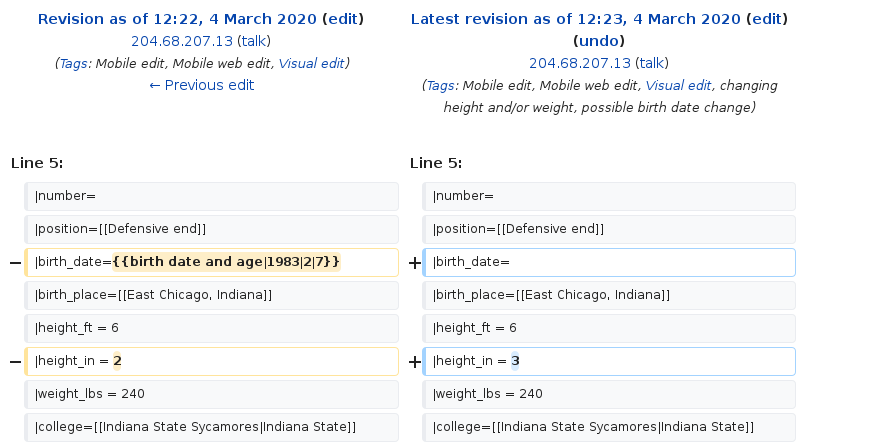Click East Chicago birth_place line in the latest revision
The height and width of the screenshot is (446, 874).
609,295
